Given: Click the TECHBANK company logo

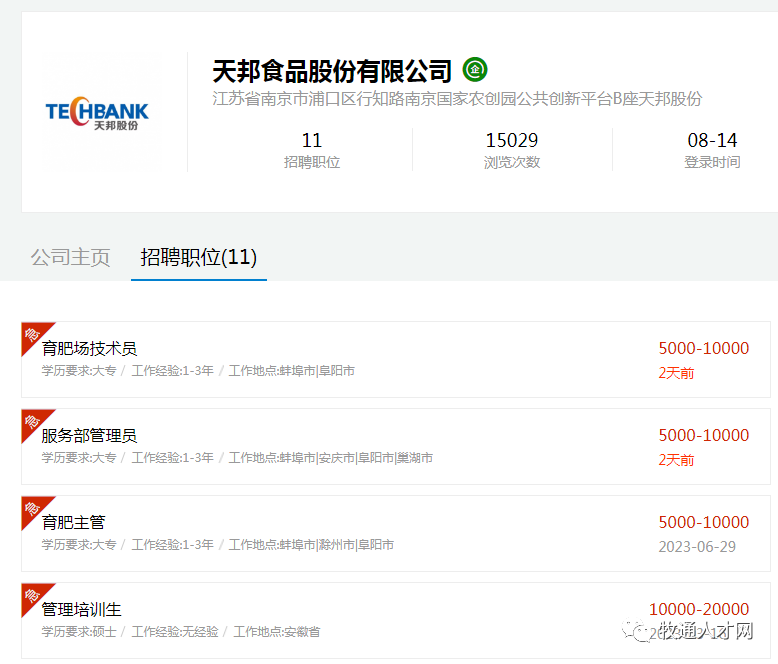Looking at the screenshot, I should click(97, 114).
